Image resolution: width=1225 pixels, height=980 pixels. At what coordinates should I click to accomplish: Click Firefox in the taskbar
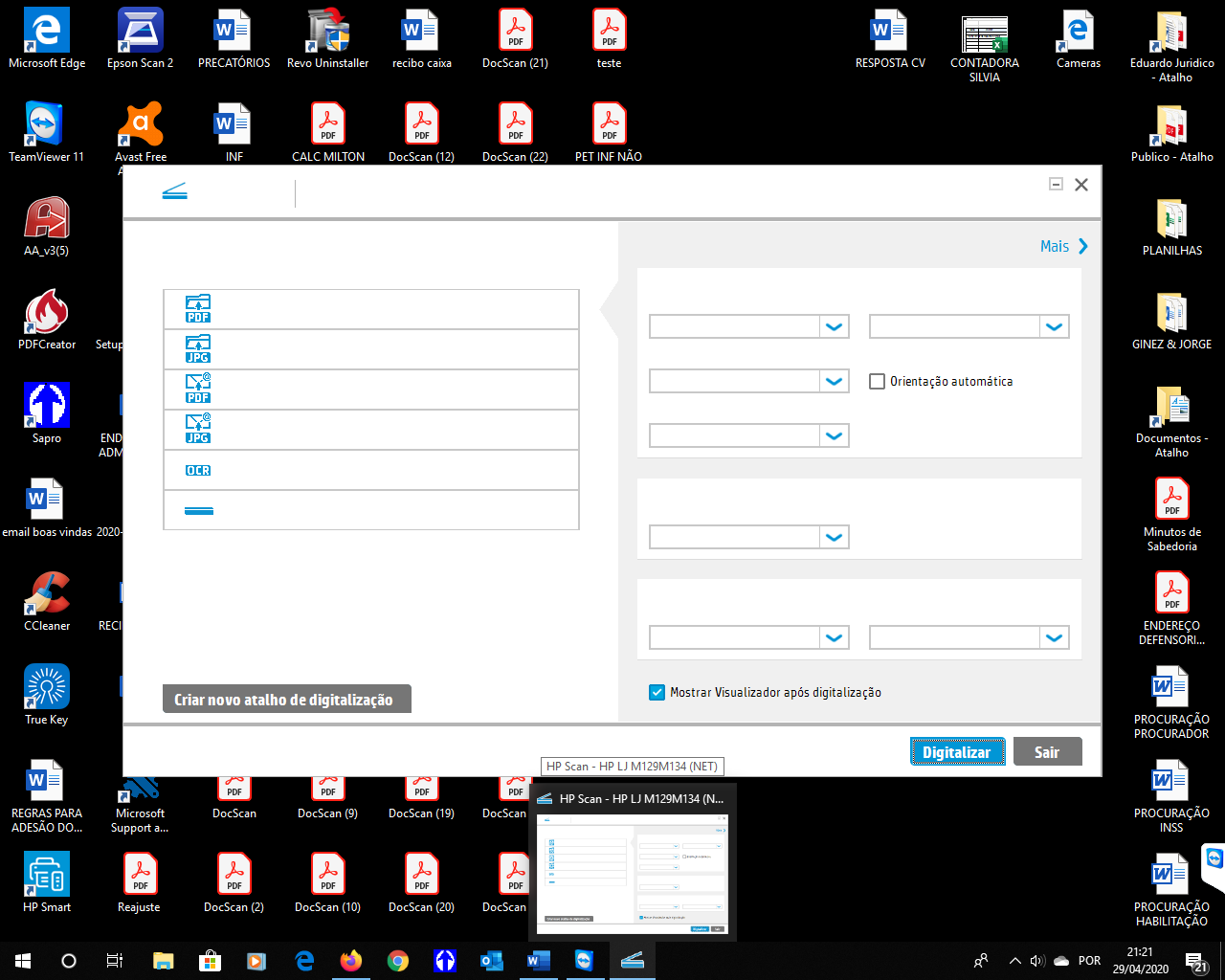351,960
